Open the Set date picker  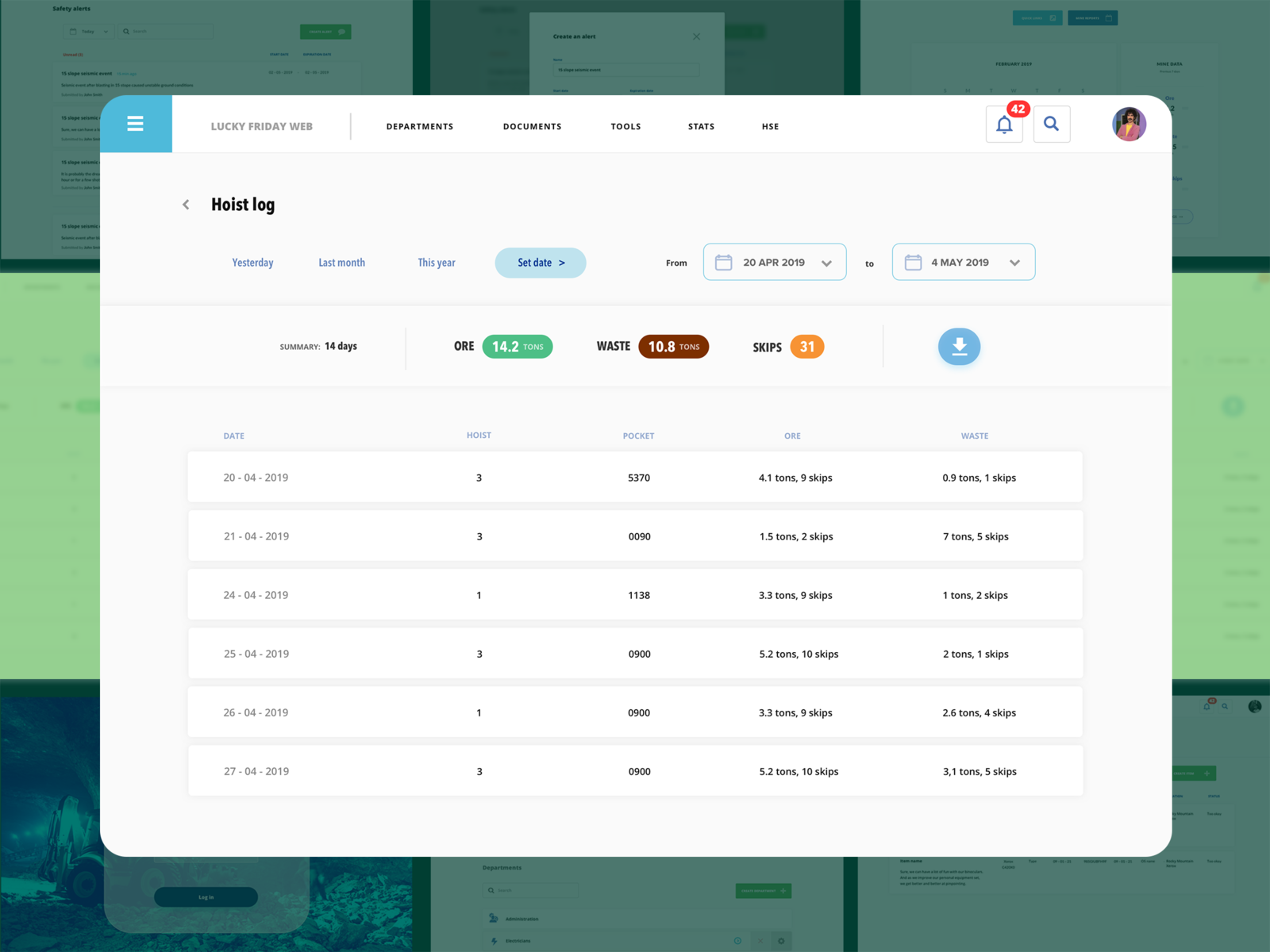coord(541,263)
